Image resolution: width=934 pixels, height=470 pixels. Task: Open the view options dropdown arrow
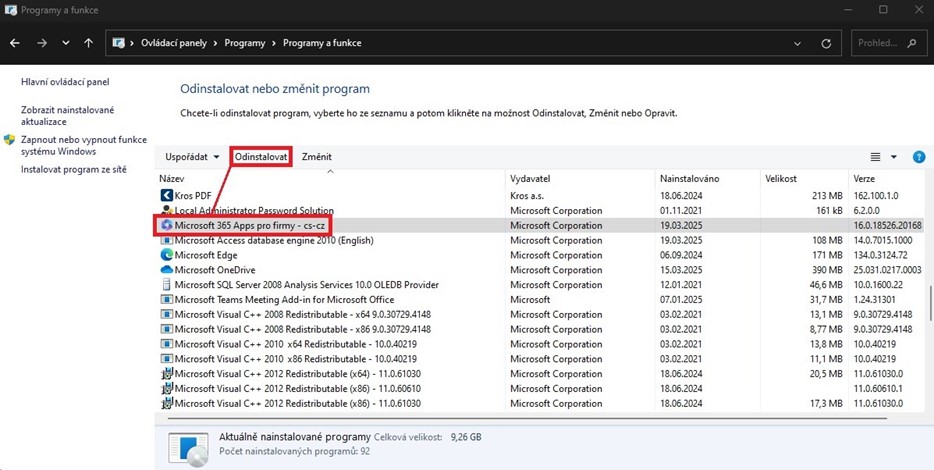tap(893, 157)
